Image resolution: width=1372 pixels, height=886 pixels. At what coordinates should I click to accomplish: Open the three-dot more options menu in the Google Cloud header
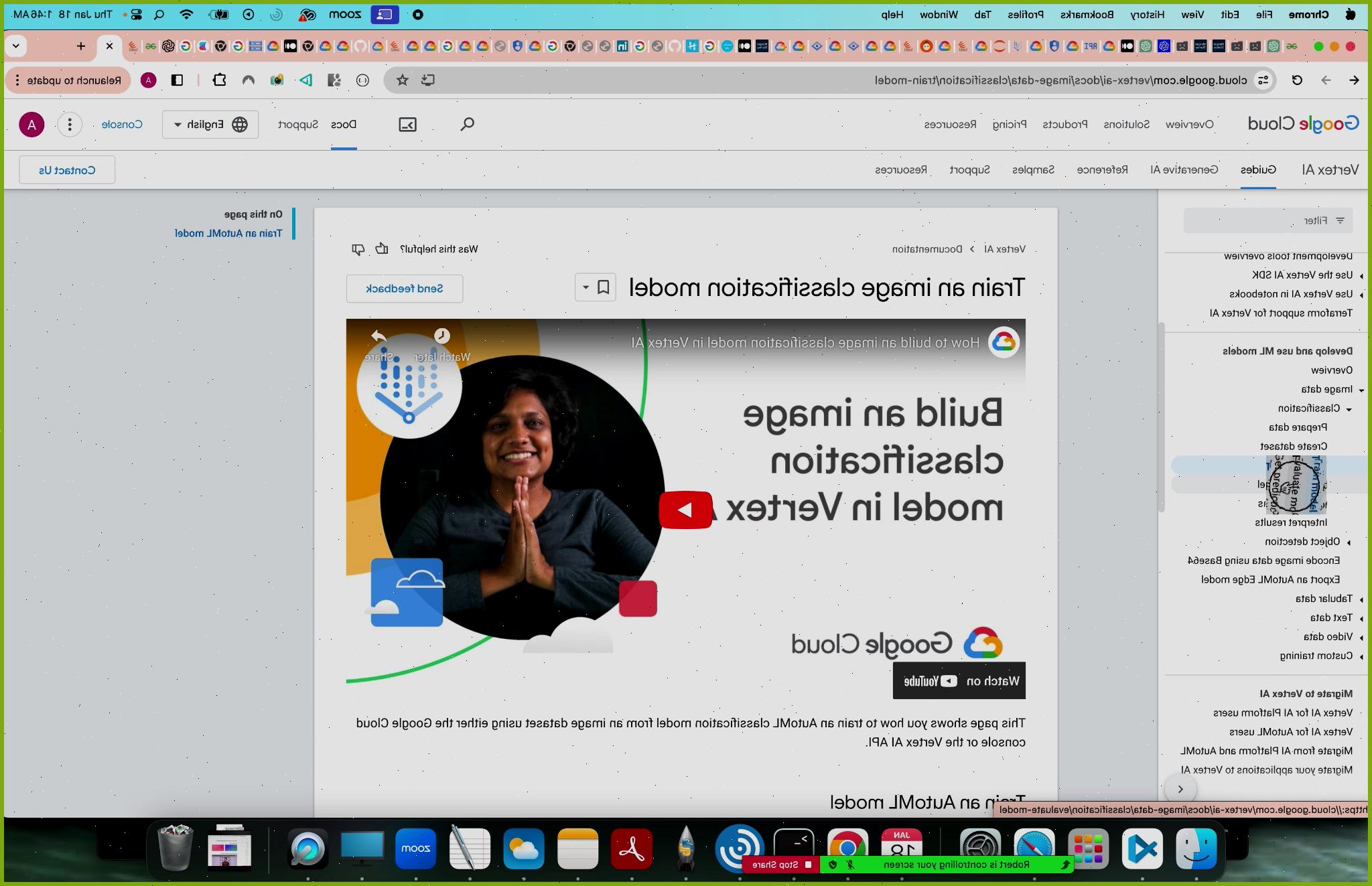pyautogui.click(x=70, y=125)
